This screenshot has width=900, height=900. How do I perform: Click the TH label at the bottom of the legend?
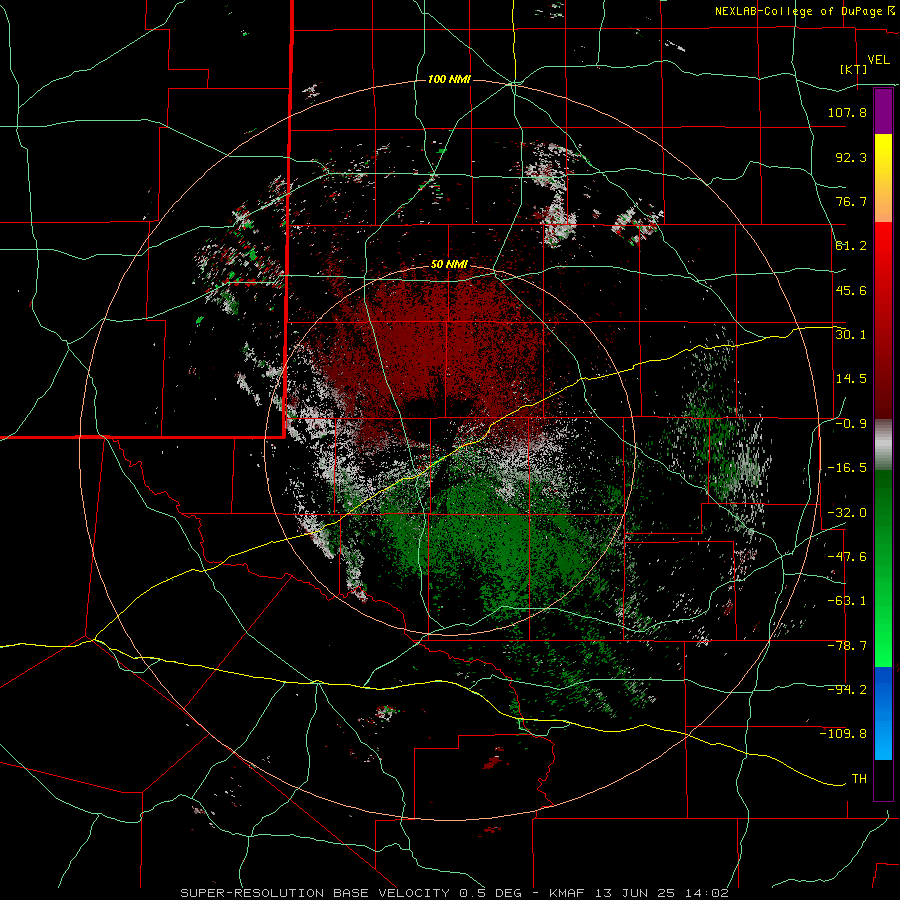[x=859, y=779]
